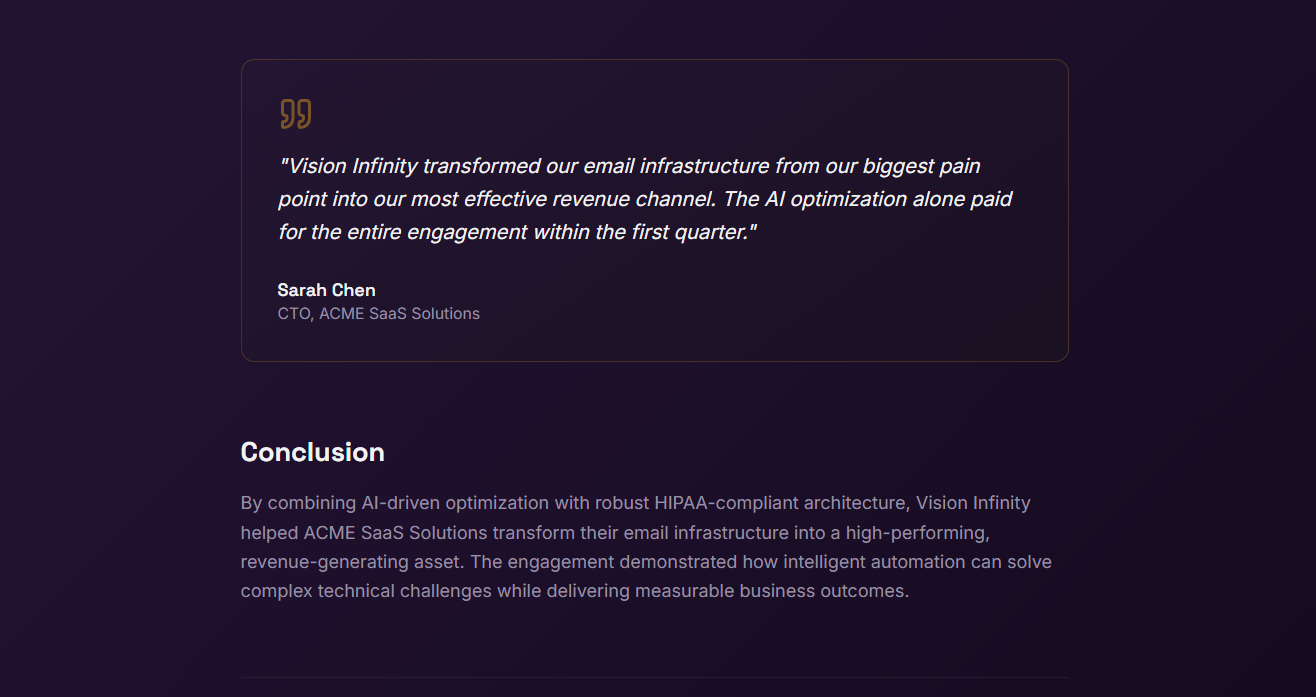Click the author name Sarah Chen
The width and height of the screenshot is (1316, 697).
click(x=327, y=290)
